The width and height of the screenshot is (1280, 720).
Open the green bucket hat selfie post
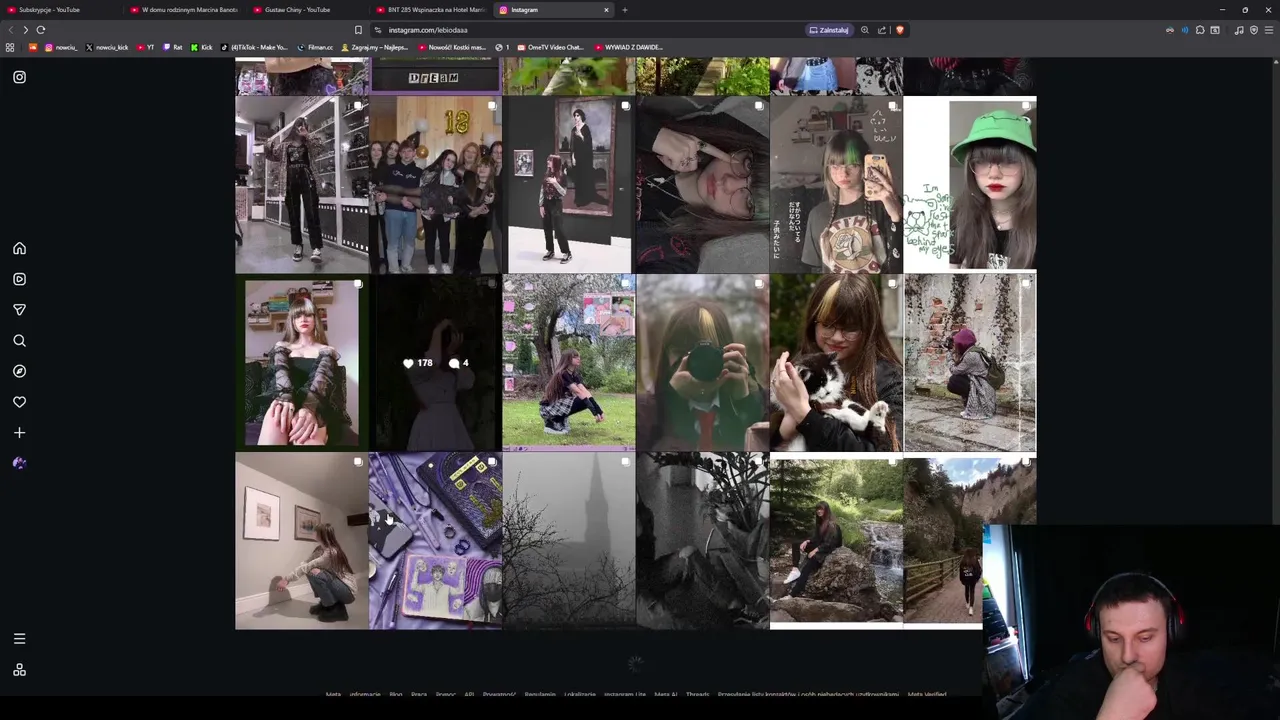tap(970, 185)
